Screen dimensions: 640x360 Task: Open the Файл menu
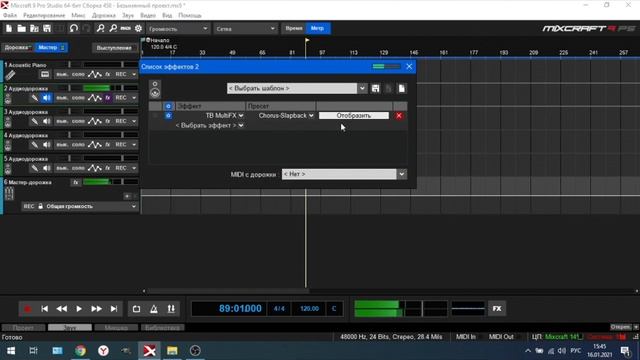click(10, 16)
